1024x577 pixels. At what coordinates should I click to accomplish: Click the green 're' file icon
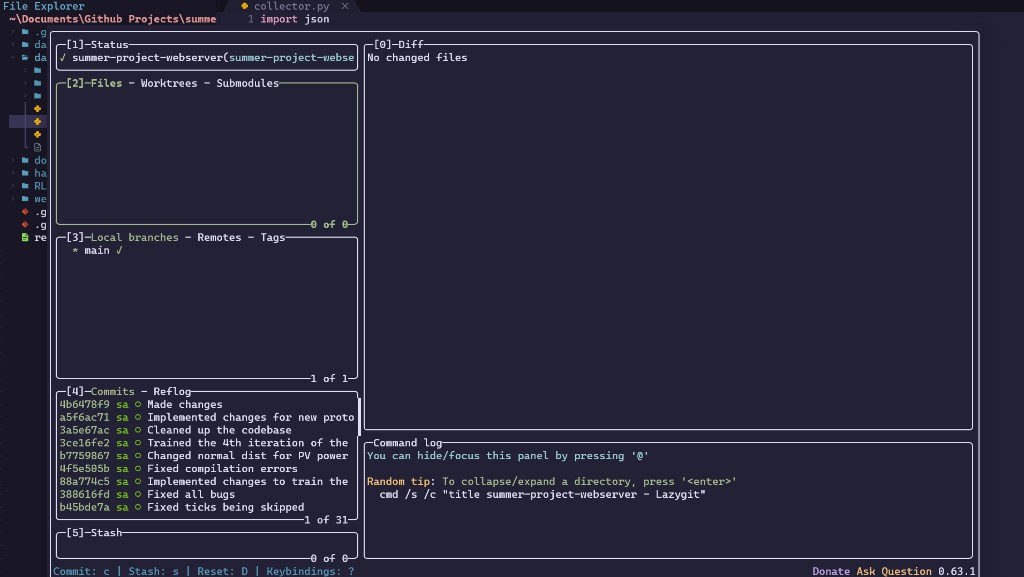(25, 237)
